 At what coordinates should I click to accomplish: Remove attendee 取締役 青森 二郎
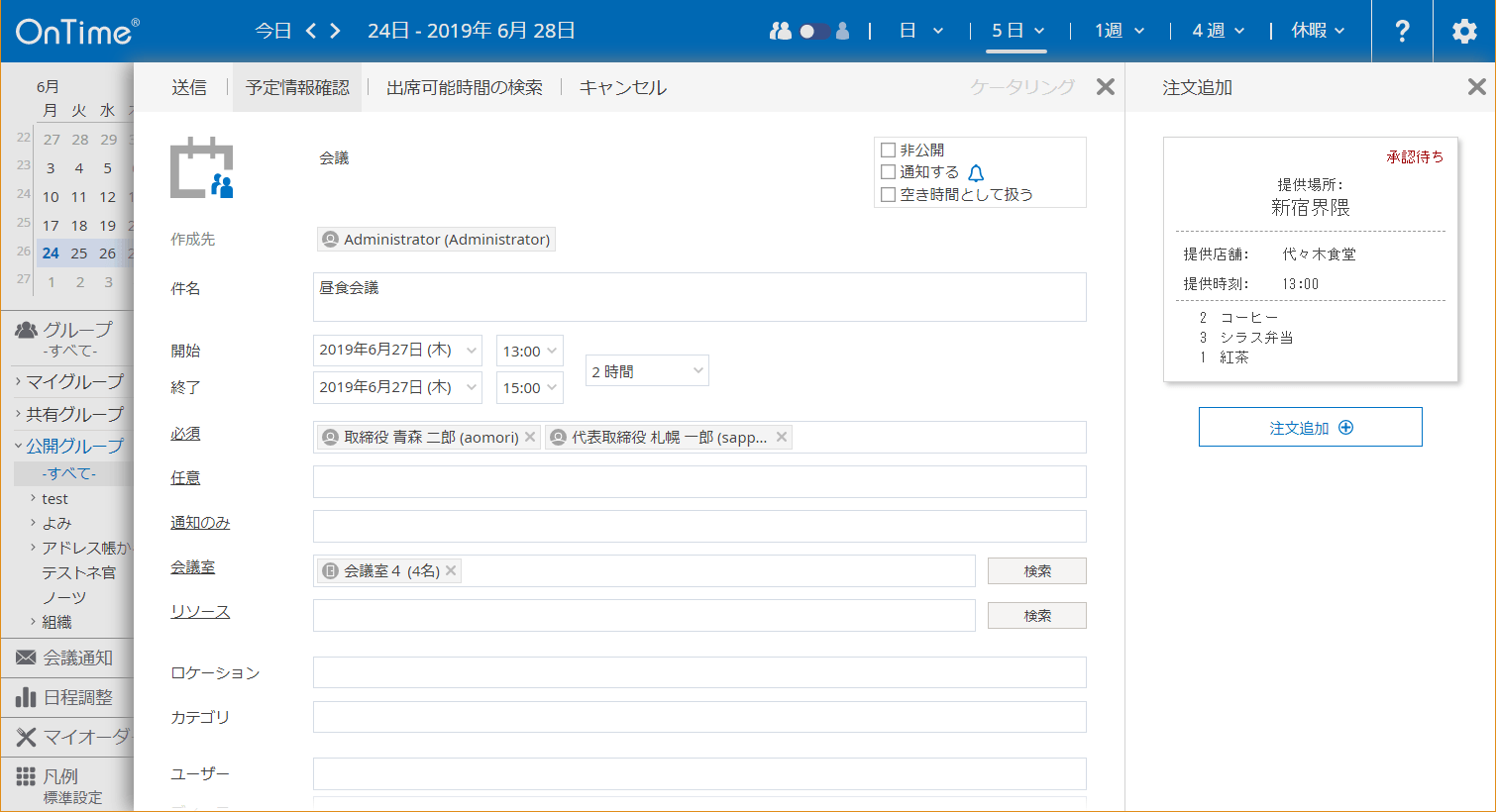[530, 437]
